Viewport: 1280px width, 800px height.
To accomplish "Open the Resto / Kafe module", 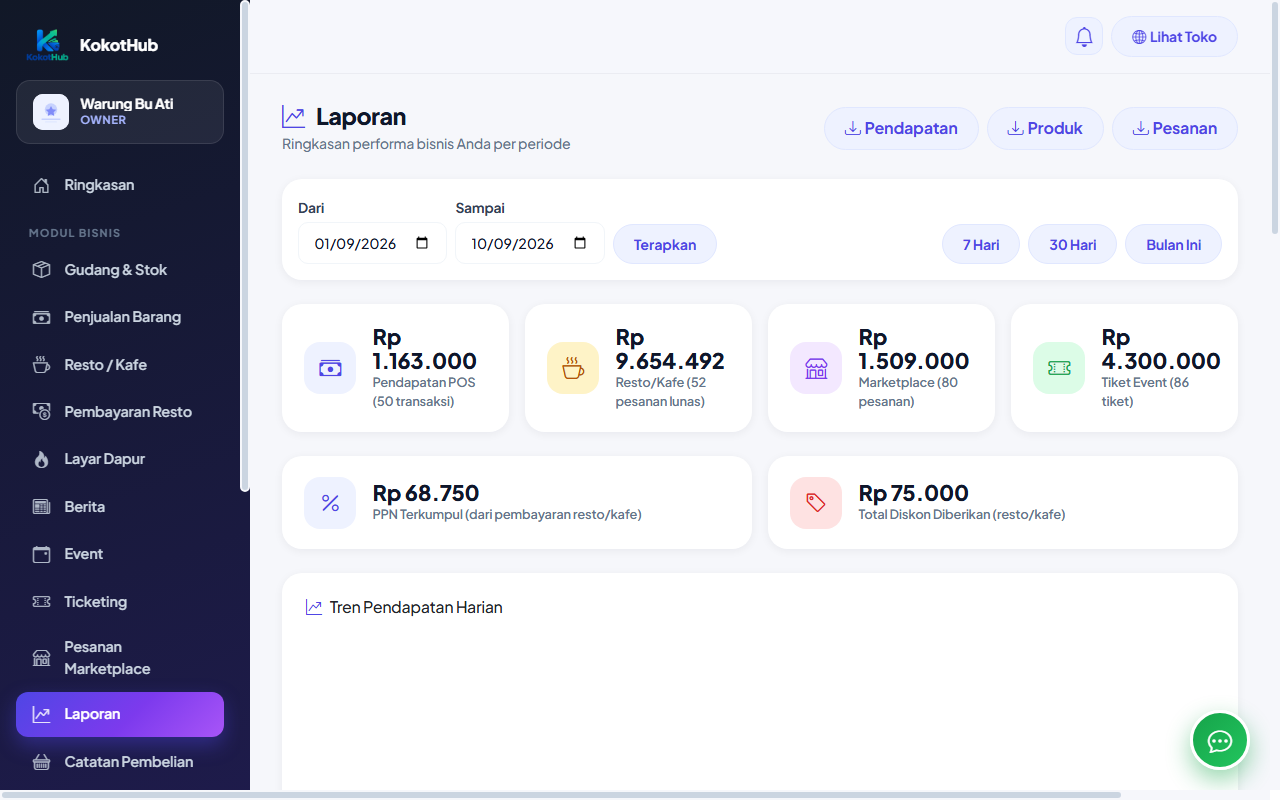I will 120,365.
